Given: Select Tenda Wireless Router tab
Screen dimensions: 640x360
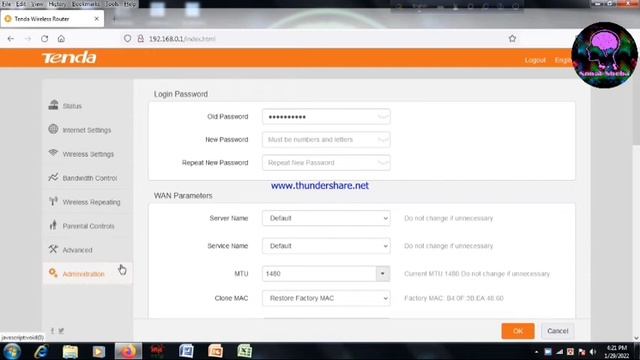Looking at the screenshot, I should tap(52, 19).
